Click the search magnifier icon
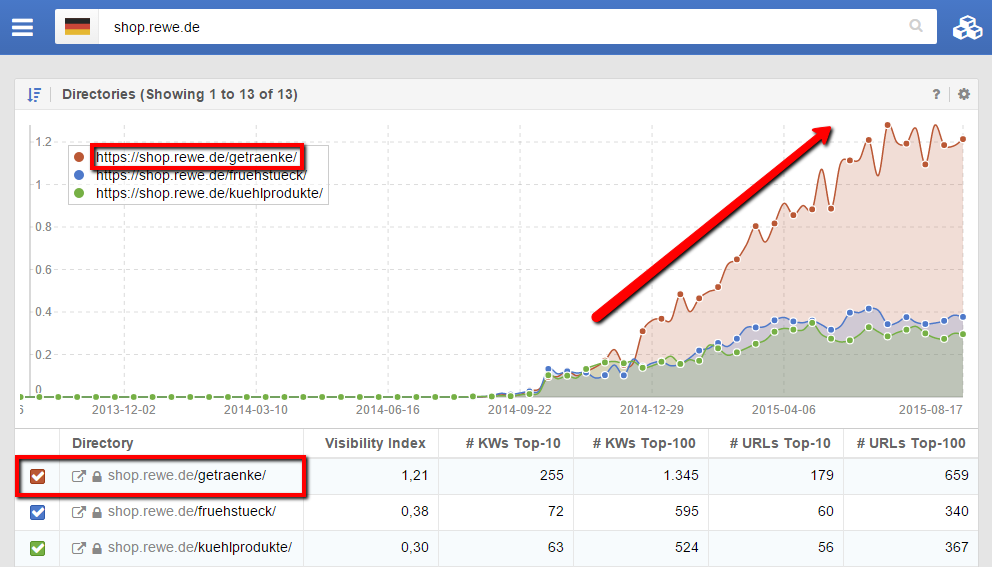This screenshot has height=567, width=992. tap(915, 27)
